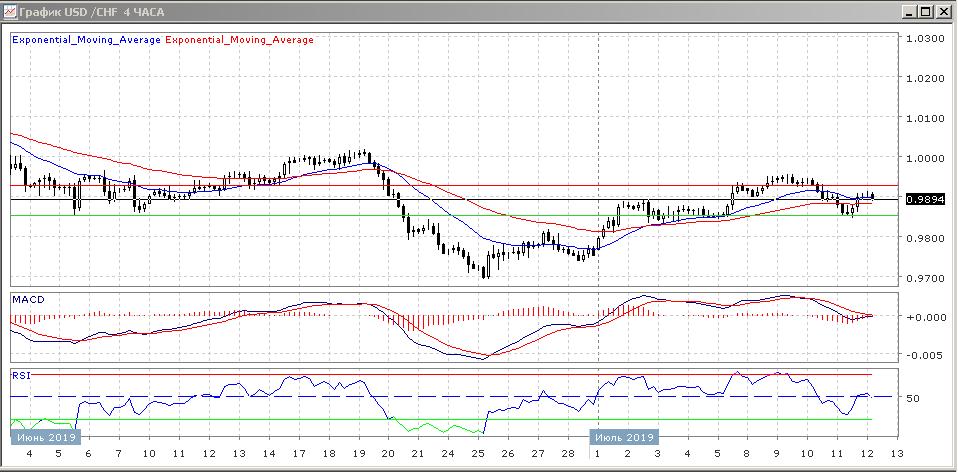This screenshot has height=472, width=958.
Task: Select the red Exponential_Moving_Average legend label
Action: point(238,40)
